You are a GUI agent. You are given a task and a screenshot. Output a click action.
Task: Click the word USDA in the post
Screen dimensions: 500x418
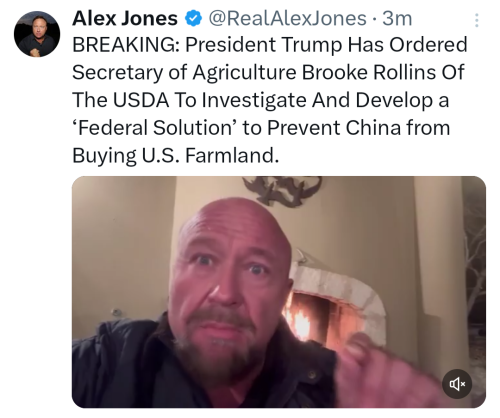(140, 100)
